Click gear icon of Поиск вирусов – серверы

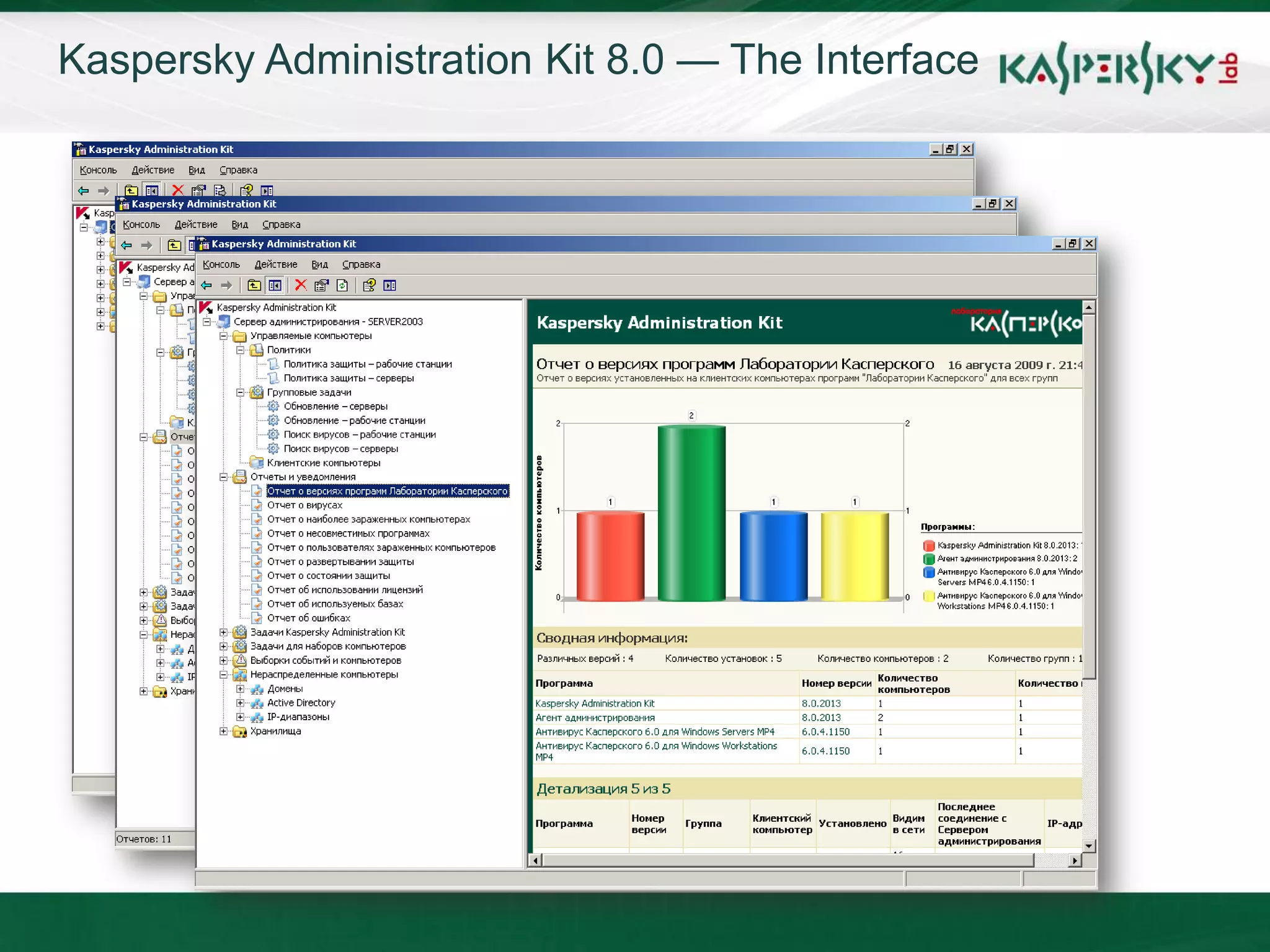coord(273,449)
